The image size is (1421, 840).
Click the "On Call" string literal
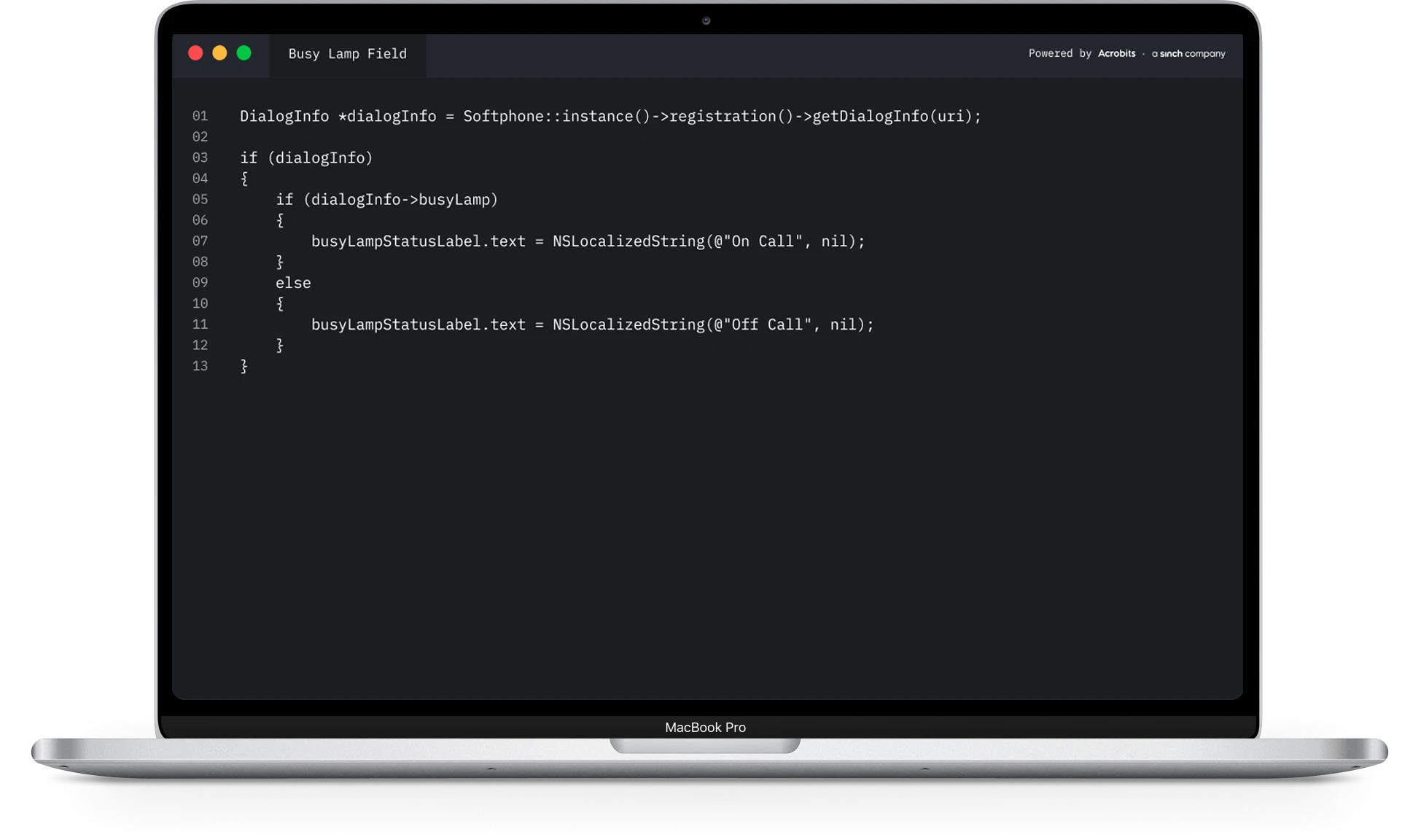click(x=762, y=241)
